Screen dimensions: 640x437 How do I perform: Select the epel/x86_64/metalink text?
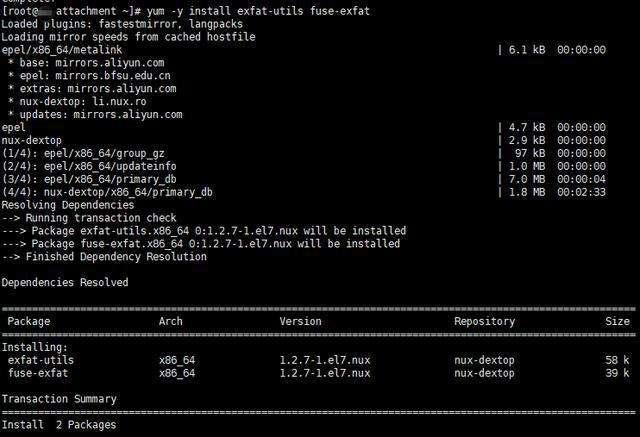coord(62,50)
